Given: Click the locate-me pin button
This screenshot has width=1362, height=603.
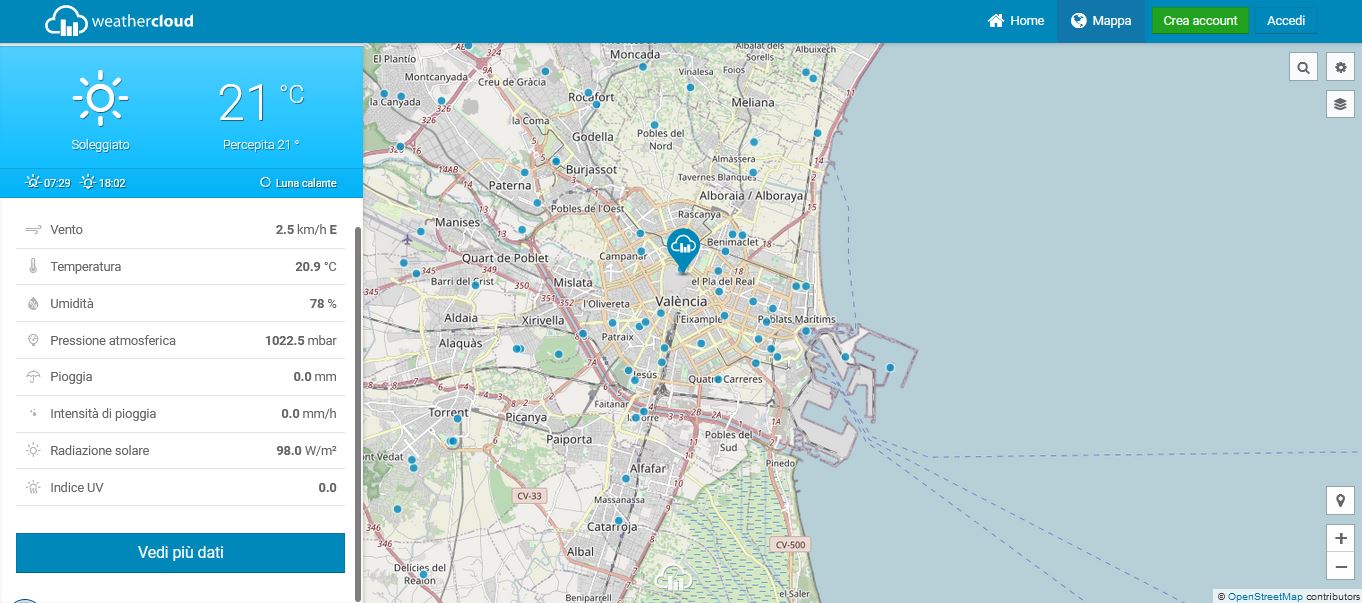Looking at the screenshot, I should 1340,500.
